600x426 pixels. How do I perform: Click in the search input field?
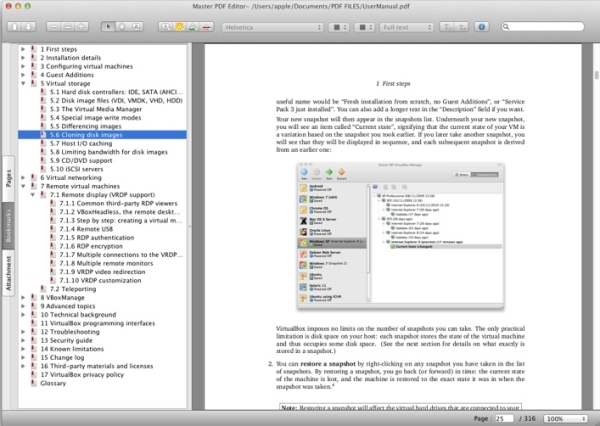pyautogui.click(x=543, y=27)
